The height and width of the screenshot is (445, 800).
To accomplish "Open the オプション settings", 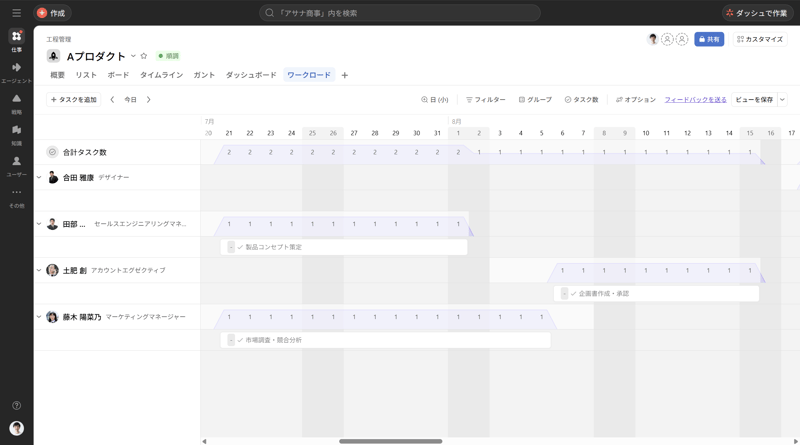I will pyautogui.click(x=636, y=100).
